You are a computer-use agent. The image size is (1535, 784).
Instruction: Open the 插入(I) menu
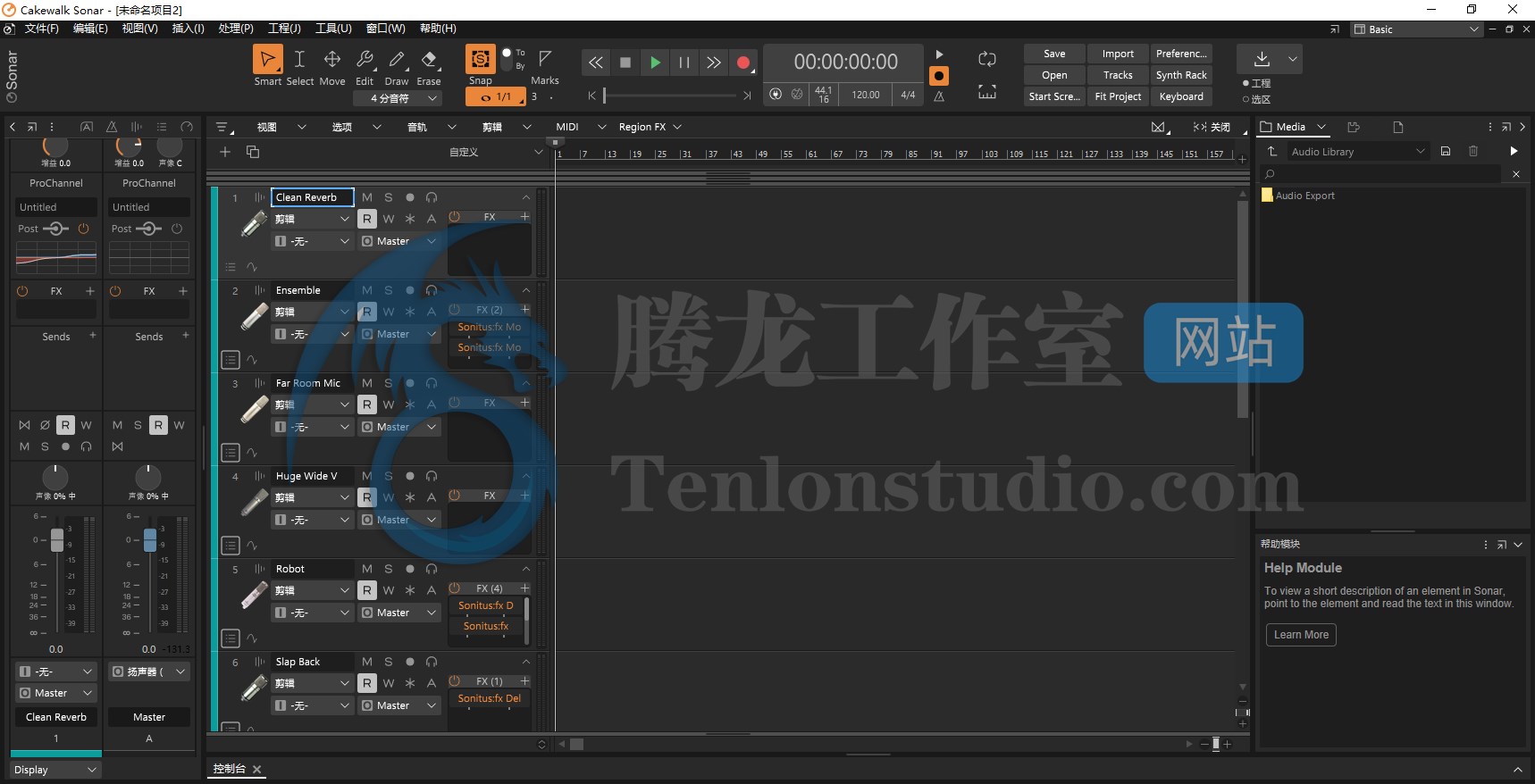click(x=188, y=29)
